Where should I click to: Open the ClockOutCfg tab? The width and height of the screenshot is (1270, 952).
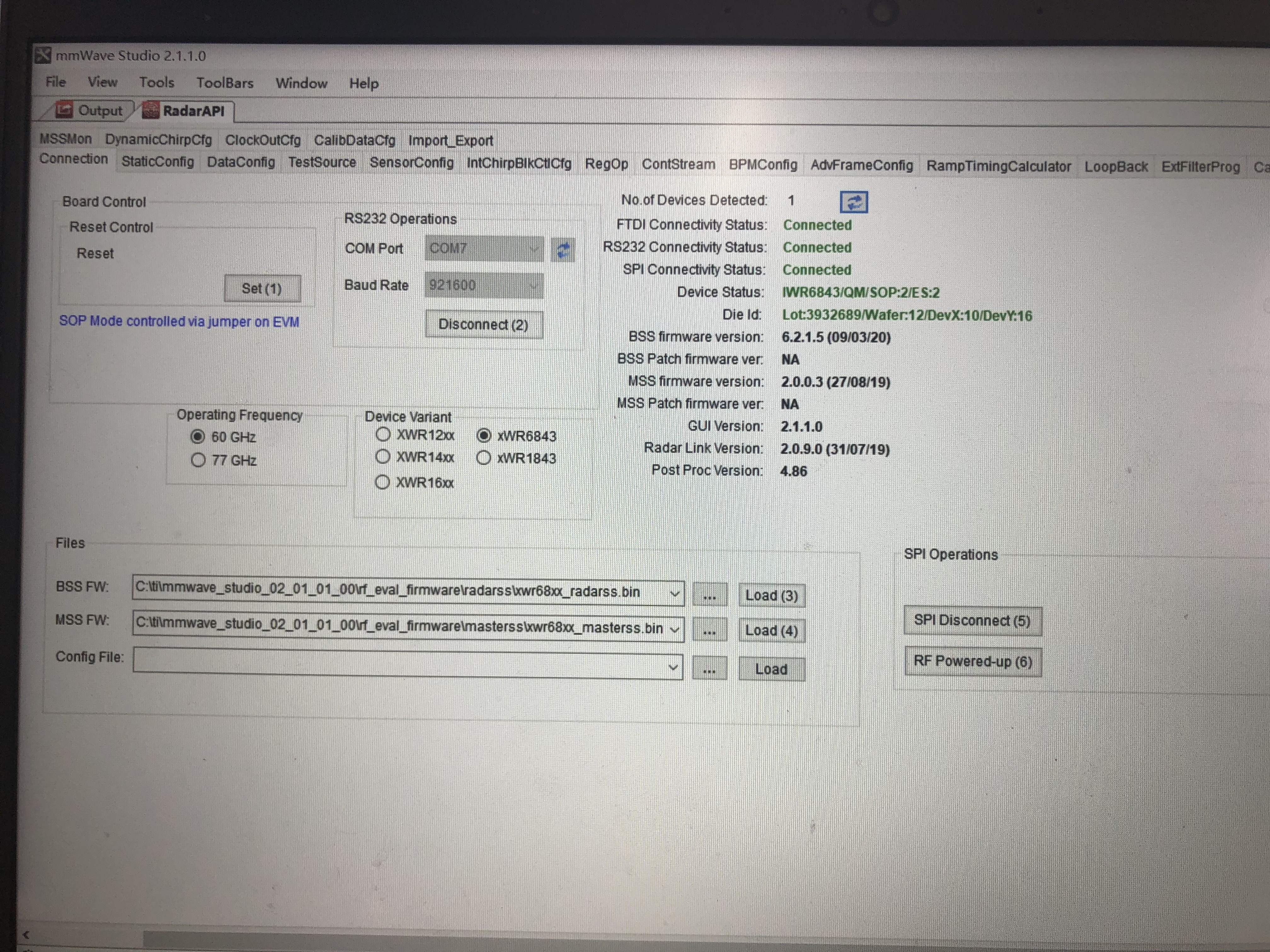coord(262,140)
